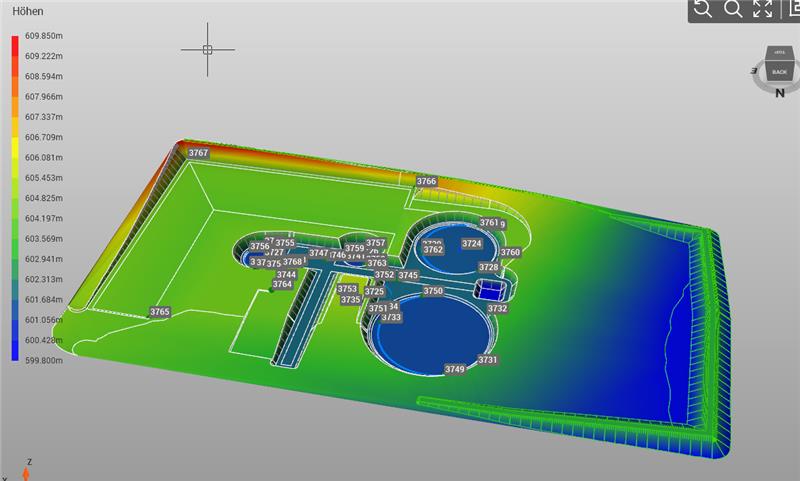Click the 608.594m legend value
The image size is (800, 481).
click(x=44, y=77)
